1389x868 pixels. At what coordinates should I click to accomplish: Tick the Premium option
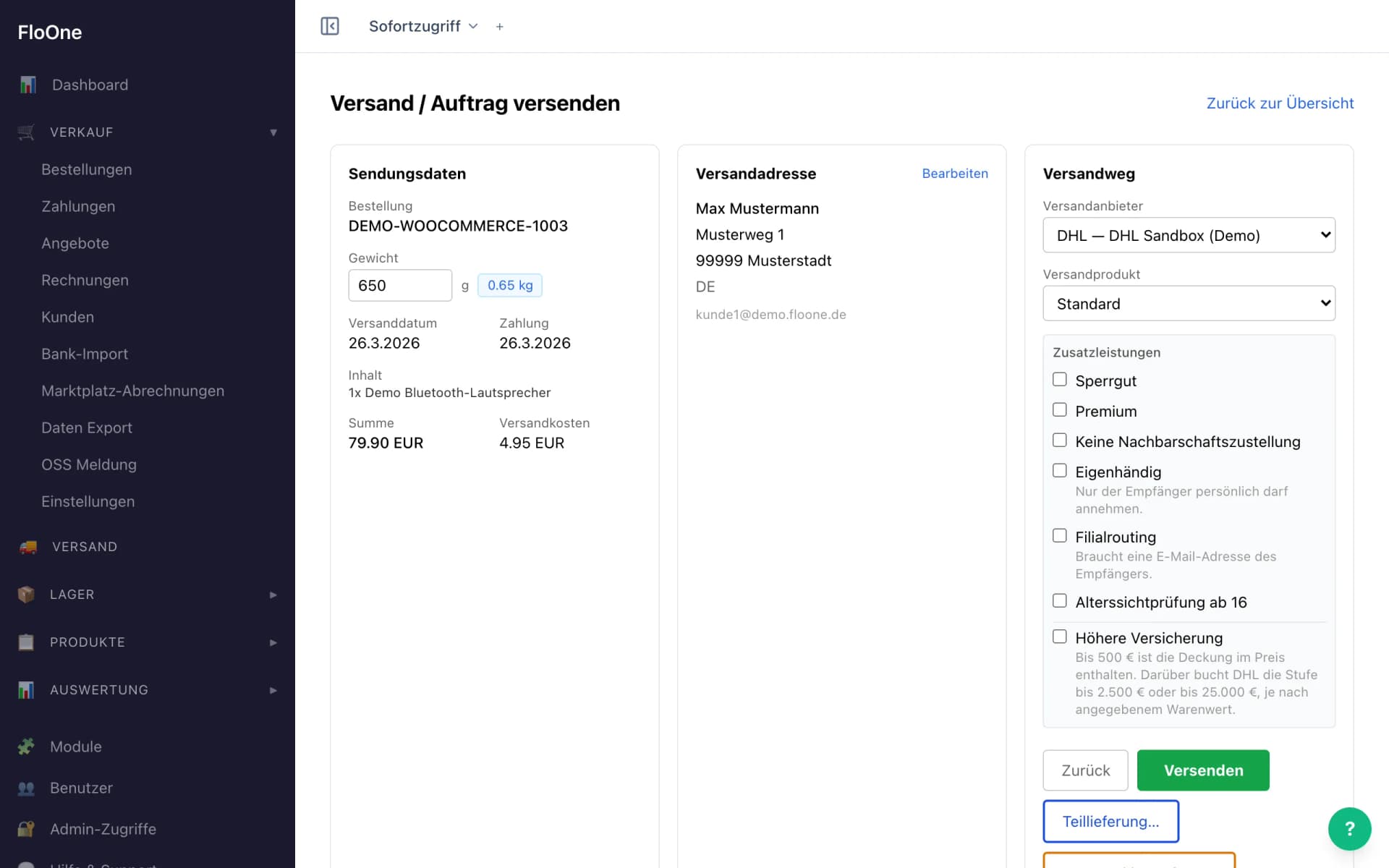(x=1060, y=410)
